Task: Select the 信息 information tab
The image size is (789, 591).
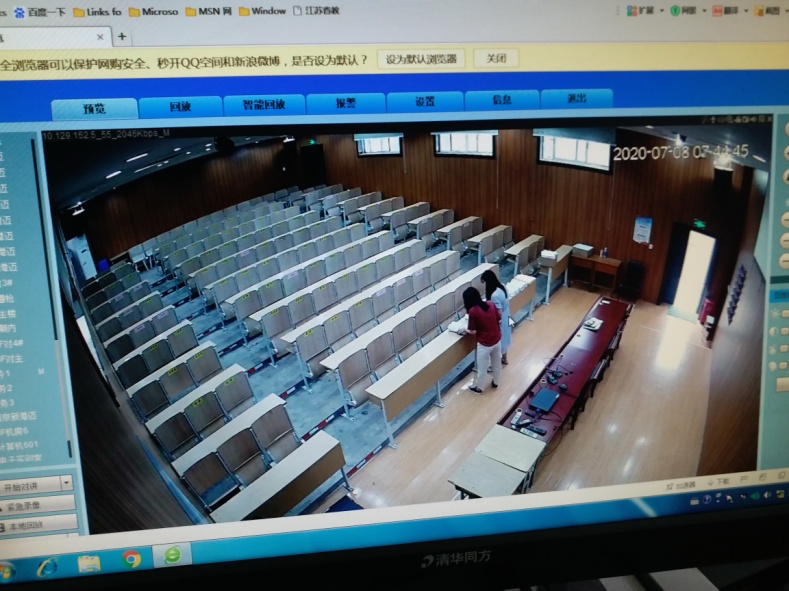Action: [x=502, y=100]
